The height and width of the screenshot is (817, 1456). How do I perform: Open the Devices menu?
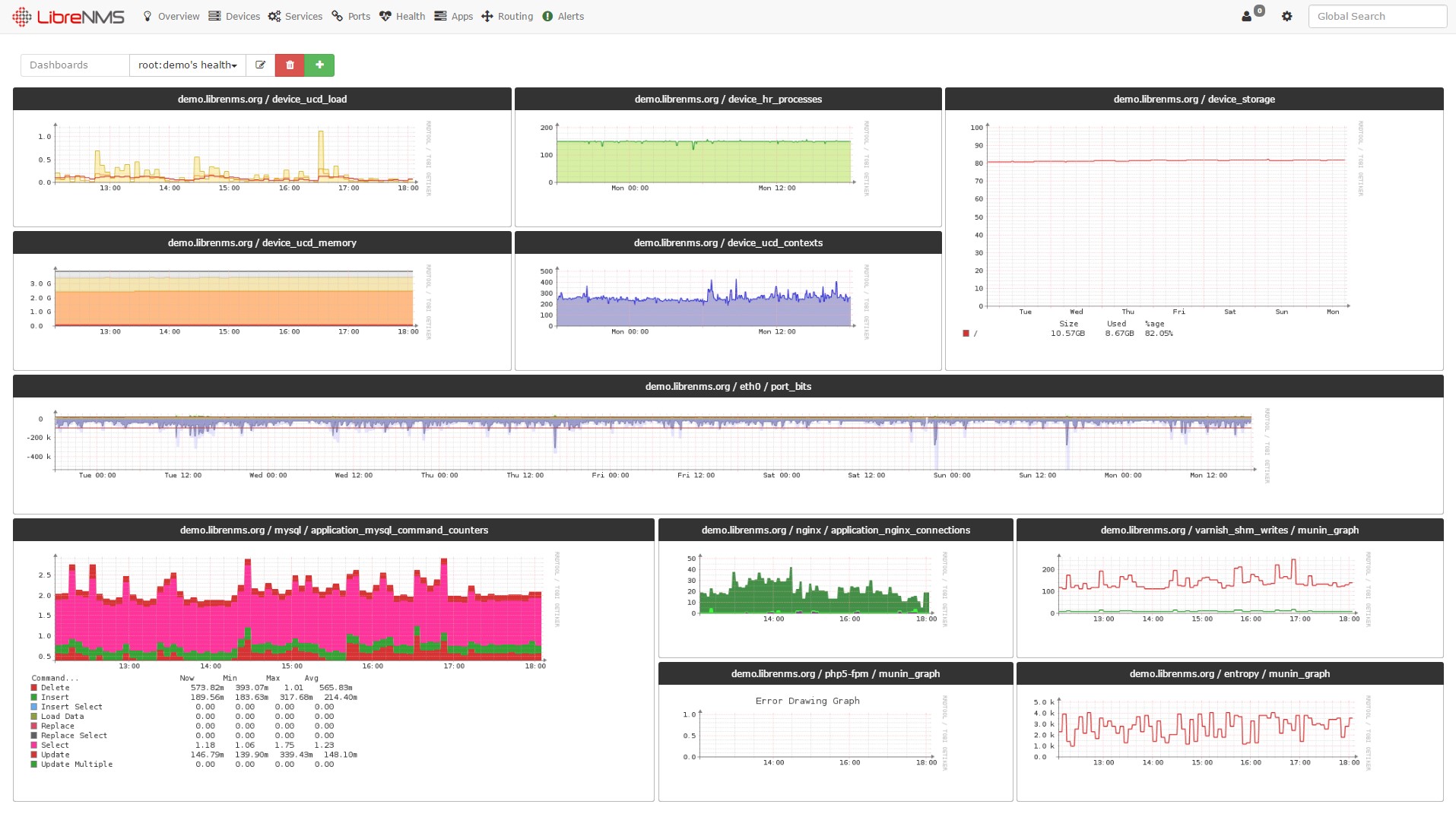point(235,17)
